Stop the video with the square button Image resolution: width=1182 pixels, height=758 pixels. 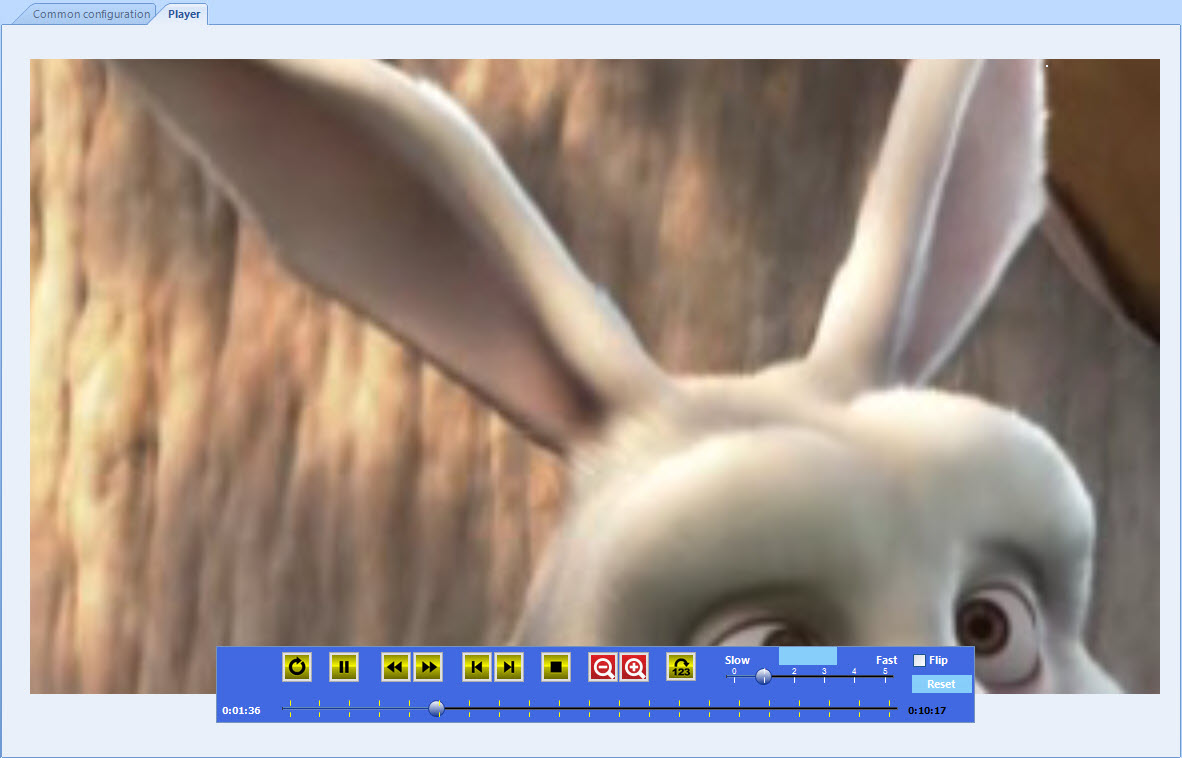tap(556, 667)
